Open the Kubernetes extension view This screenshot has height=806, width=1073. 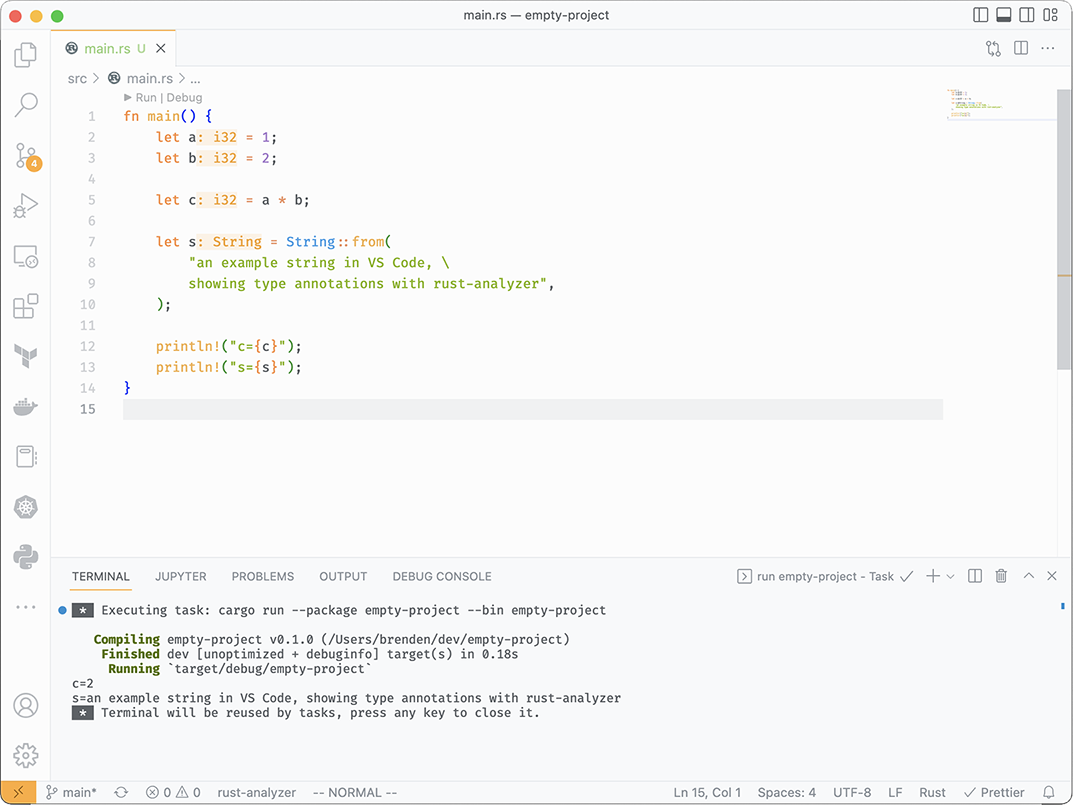click(x=25, y=507)
